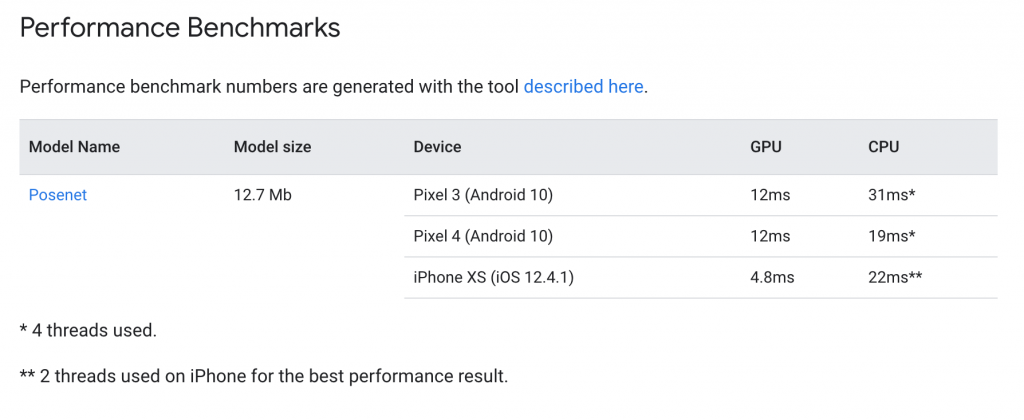Open the Posenet model link
Screen dimensions: 1024x420
coord(58,195)
